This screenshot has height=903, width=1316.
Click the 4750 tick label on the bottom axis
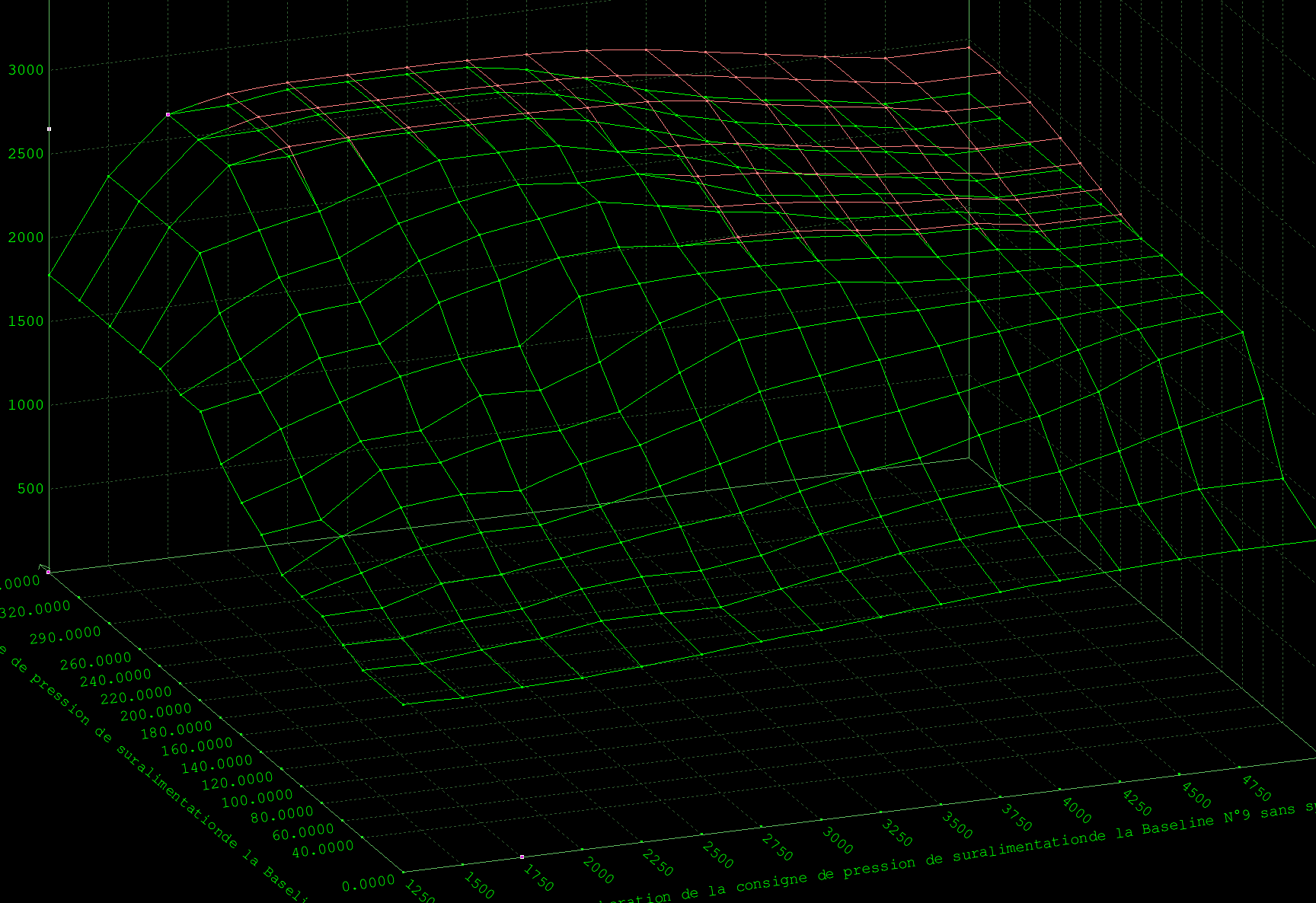(1256, 788)
